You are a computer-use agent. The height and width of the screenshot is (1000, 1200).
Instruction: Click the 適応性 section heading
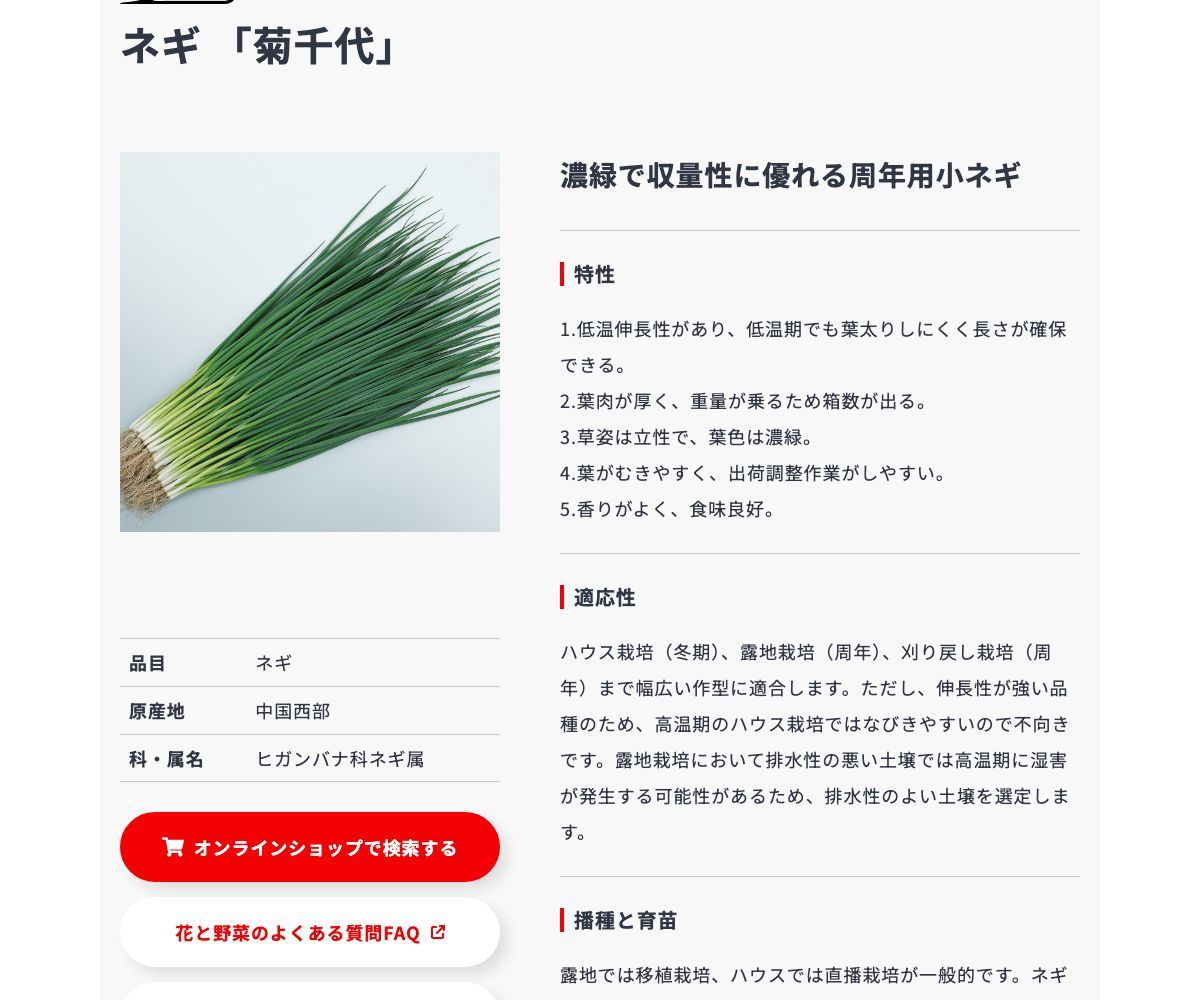tap(604, 597)
